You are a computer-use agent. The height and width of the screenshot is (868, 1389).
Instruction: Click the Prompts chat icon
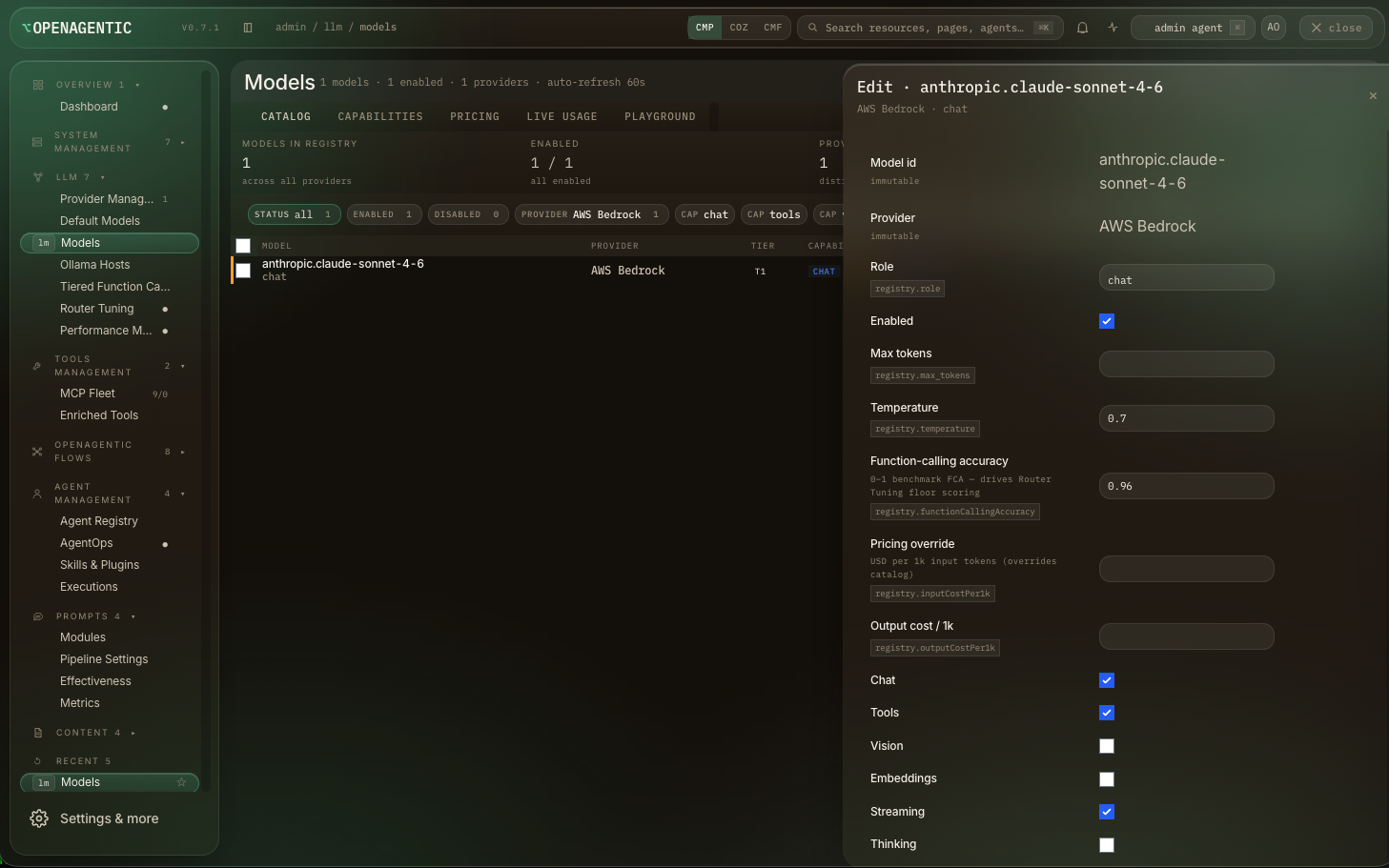tap(38, 616)
